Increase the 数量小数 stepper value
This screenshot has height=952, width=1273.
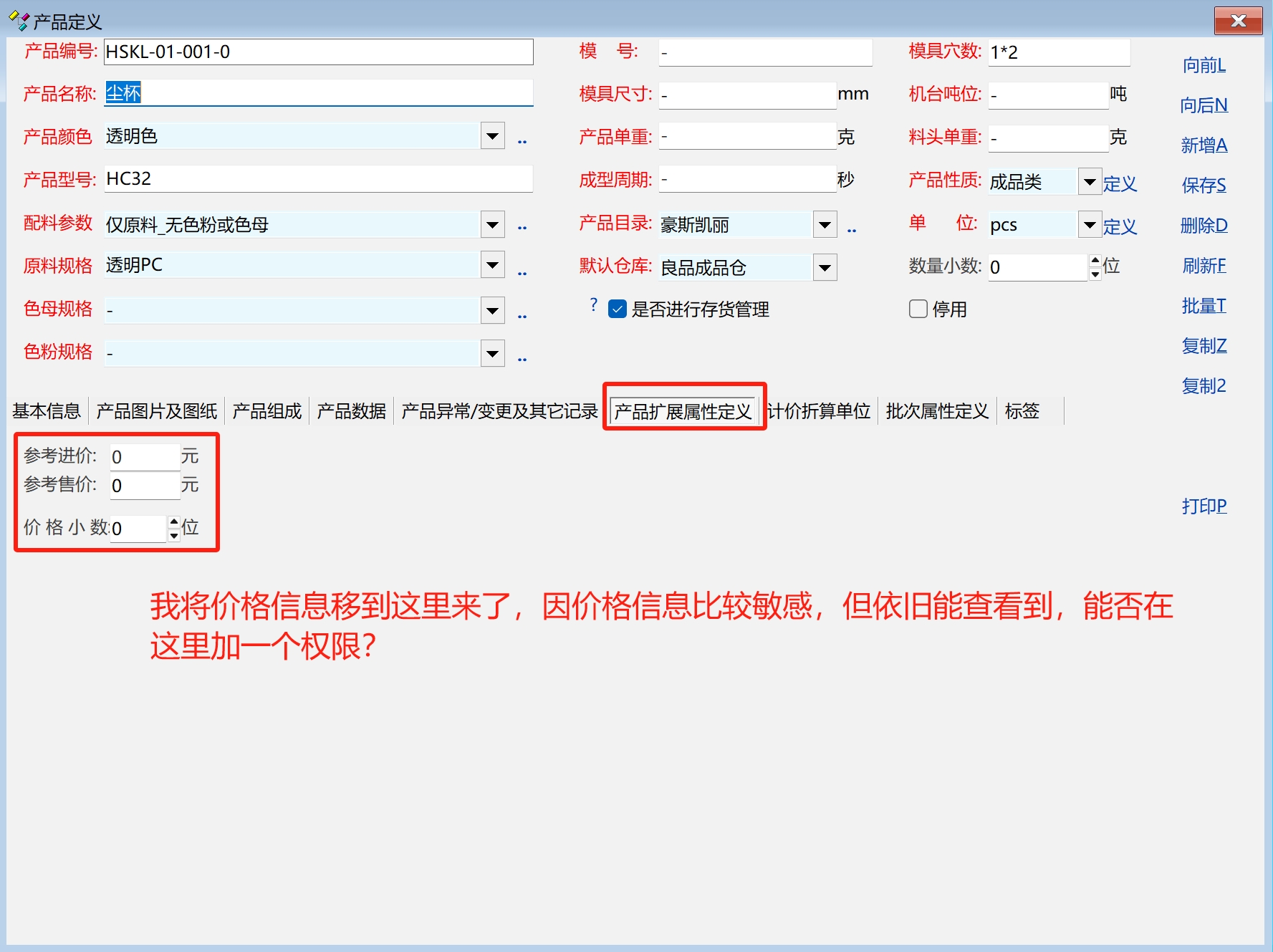coord(1095,261)
